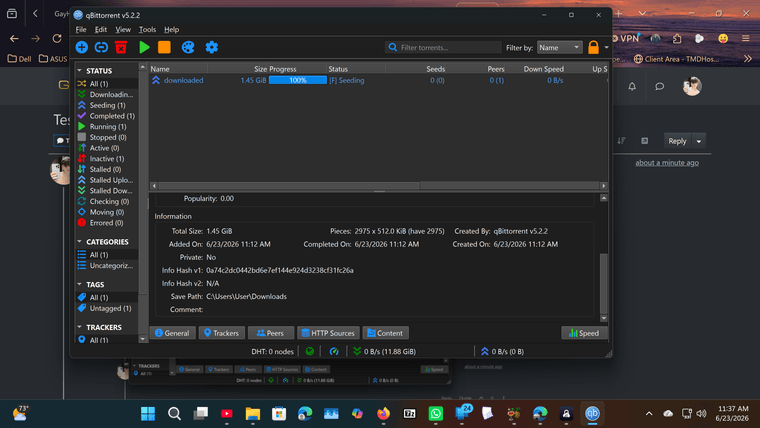Viewport: 760px width, 428px height.
Task: Open the View menu
Action: point(123,30)
